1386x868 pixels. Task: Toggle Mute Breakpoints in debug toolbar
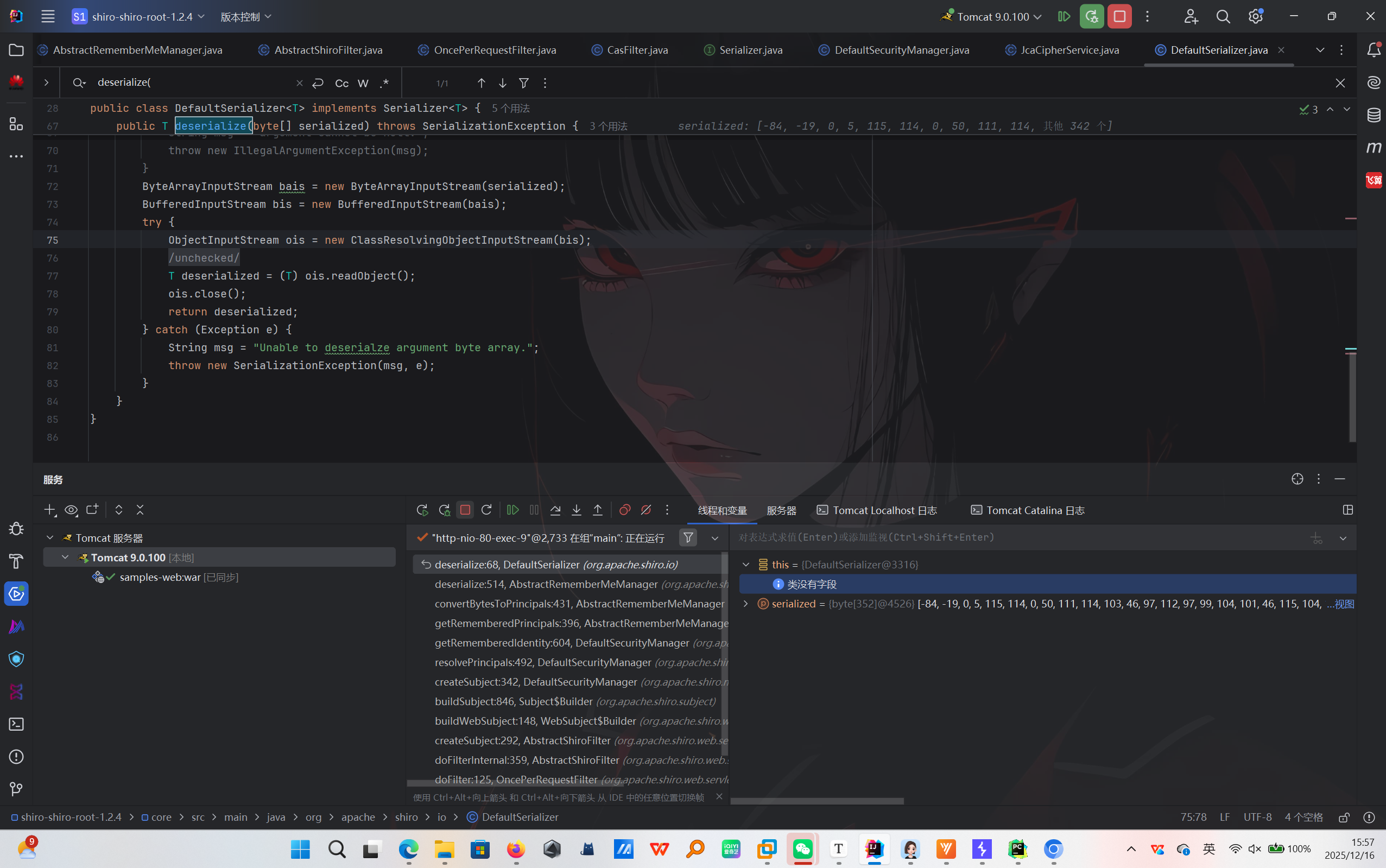(646, 510)
